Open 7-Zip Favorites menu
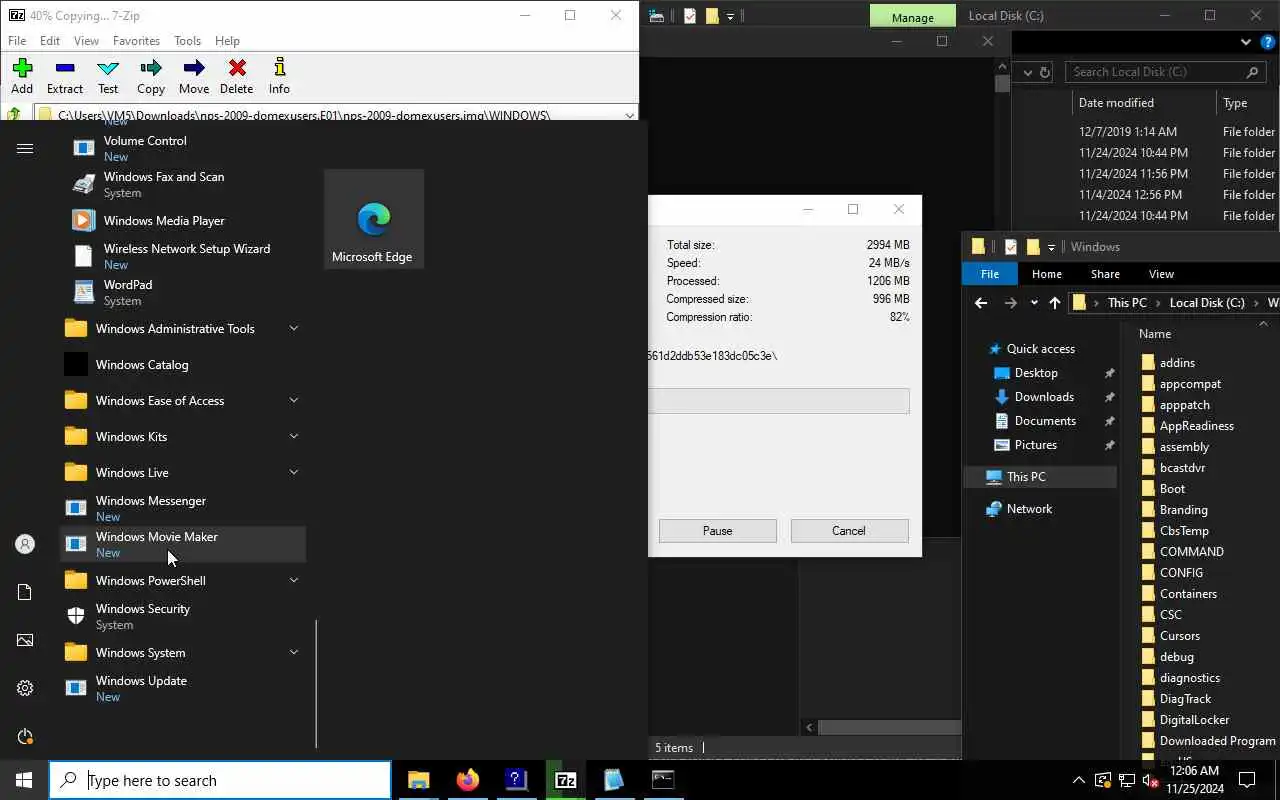 click(x=136, y=41)
